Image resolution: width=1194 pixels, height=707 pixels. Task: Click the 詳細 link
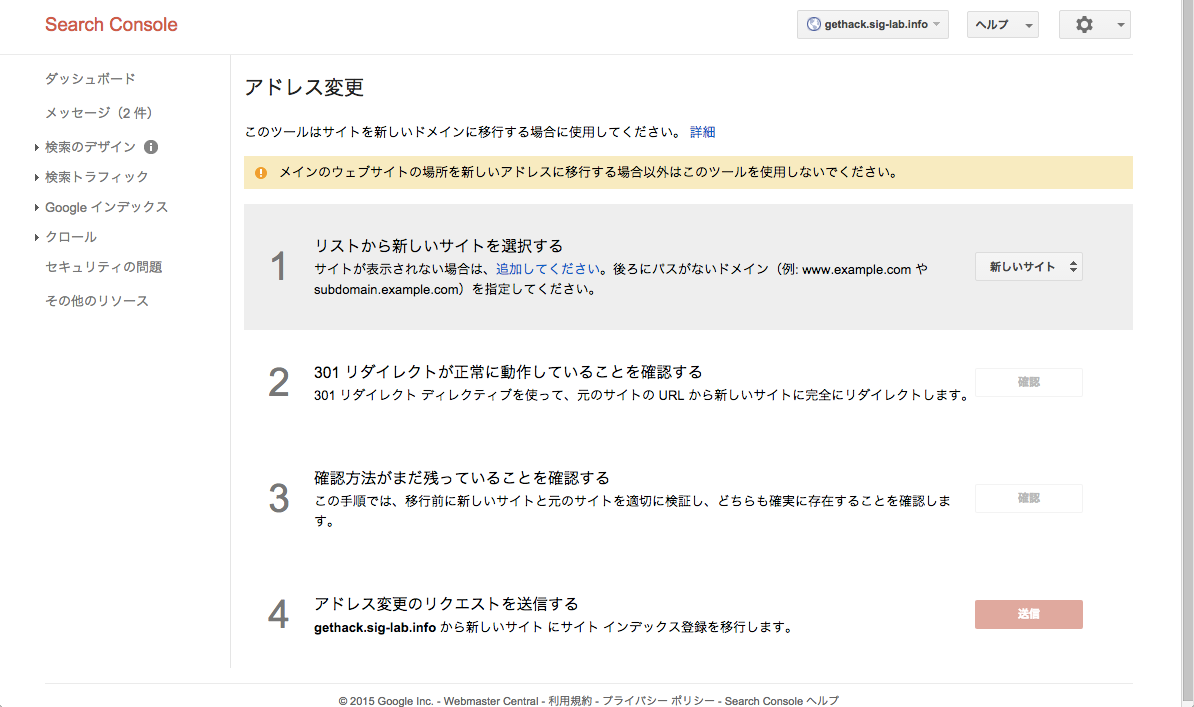pyautogui.click(x=702, y=132)
